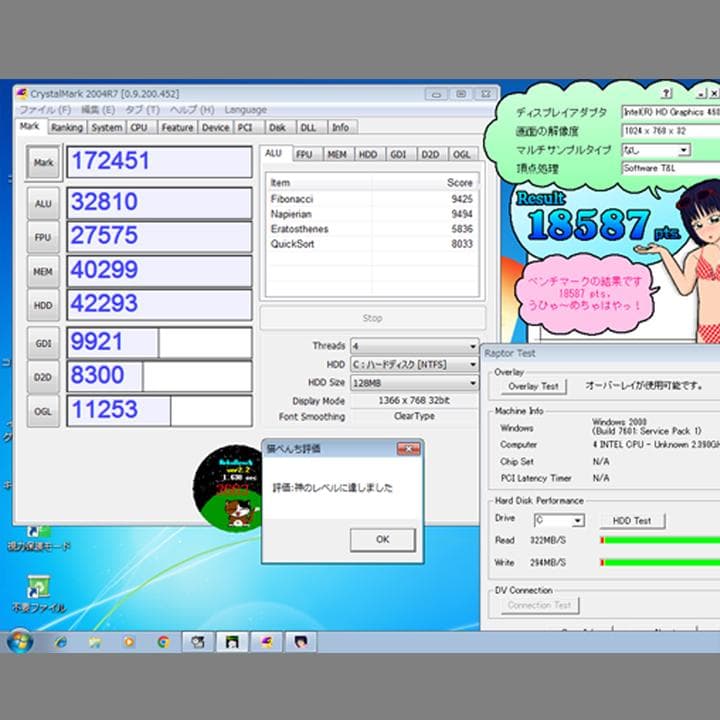Click the Stop button
Screen dimensions: 720x720
click(x=372, y=318)
